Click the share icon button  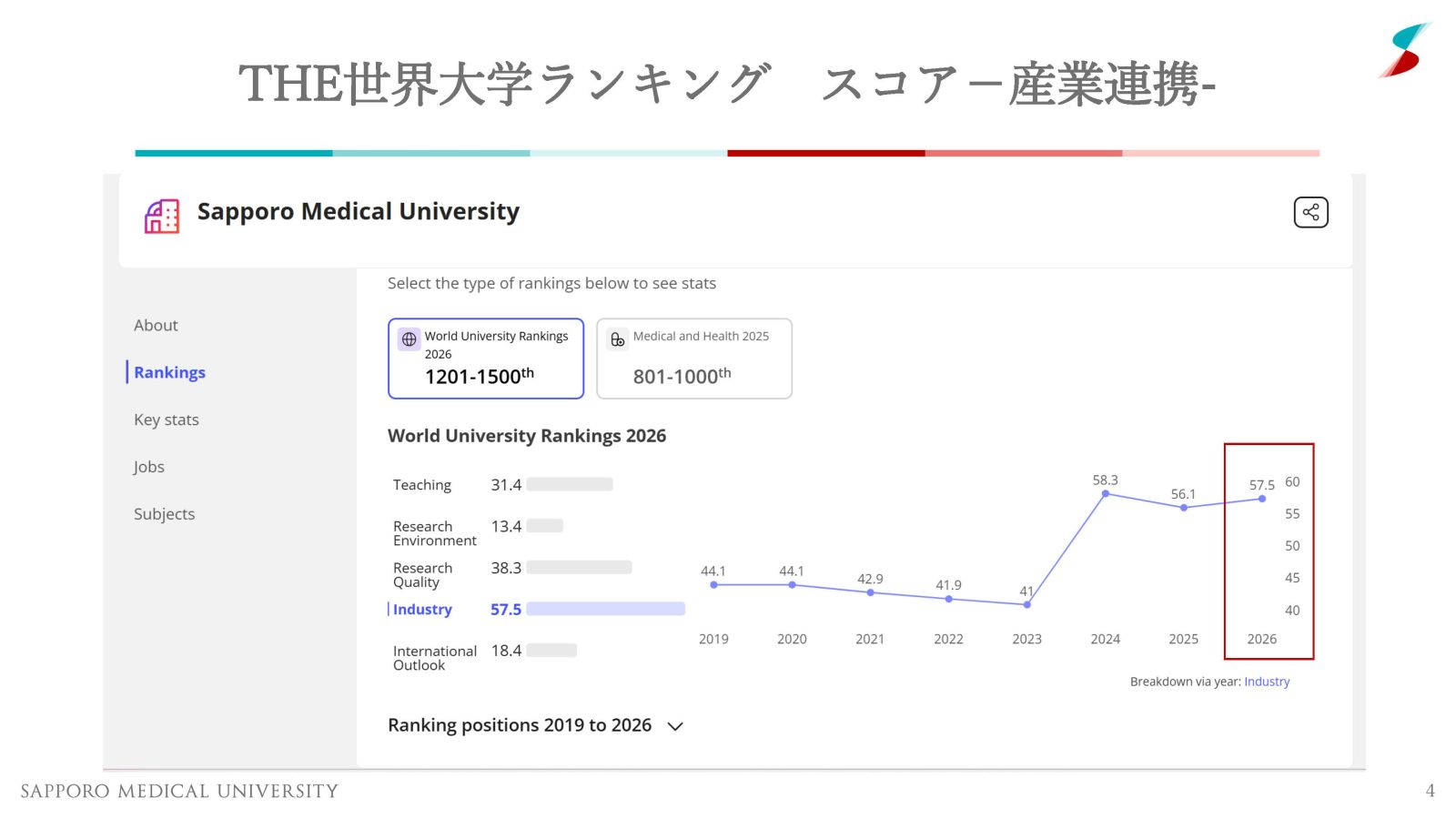1310,212
